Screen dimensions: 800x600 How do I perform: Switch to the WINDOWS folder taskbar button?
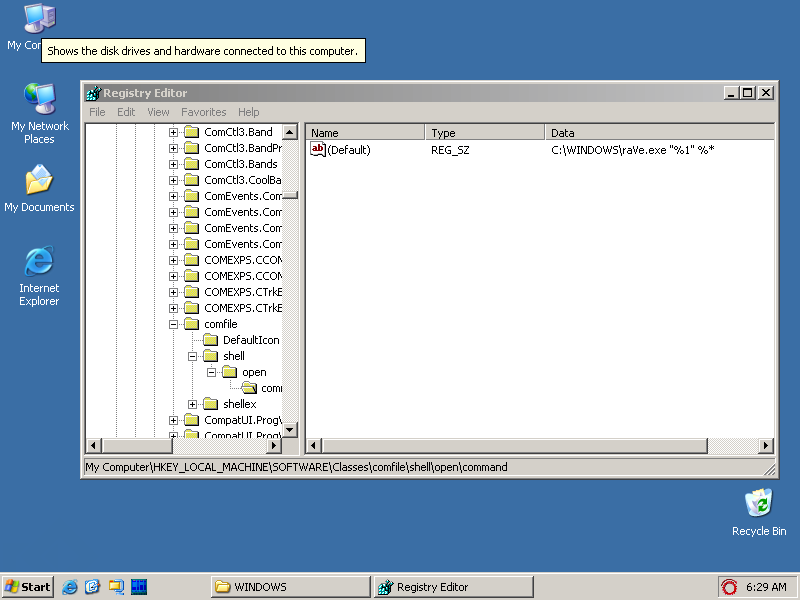click(291, 587)
